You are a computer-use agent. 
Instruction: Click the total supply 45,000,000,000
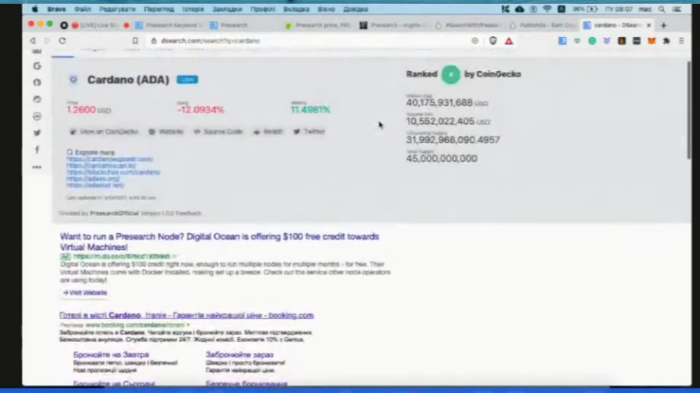tap(442, 159)
